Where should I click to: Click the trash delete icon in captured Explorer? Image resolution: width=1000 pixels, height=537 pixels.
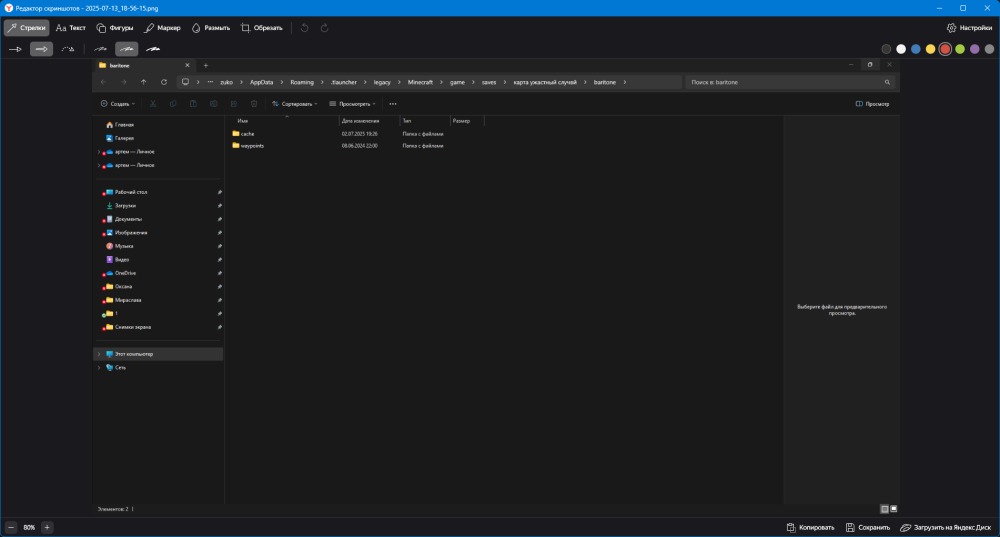pos(254,104)
